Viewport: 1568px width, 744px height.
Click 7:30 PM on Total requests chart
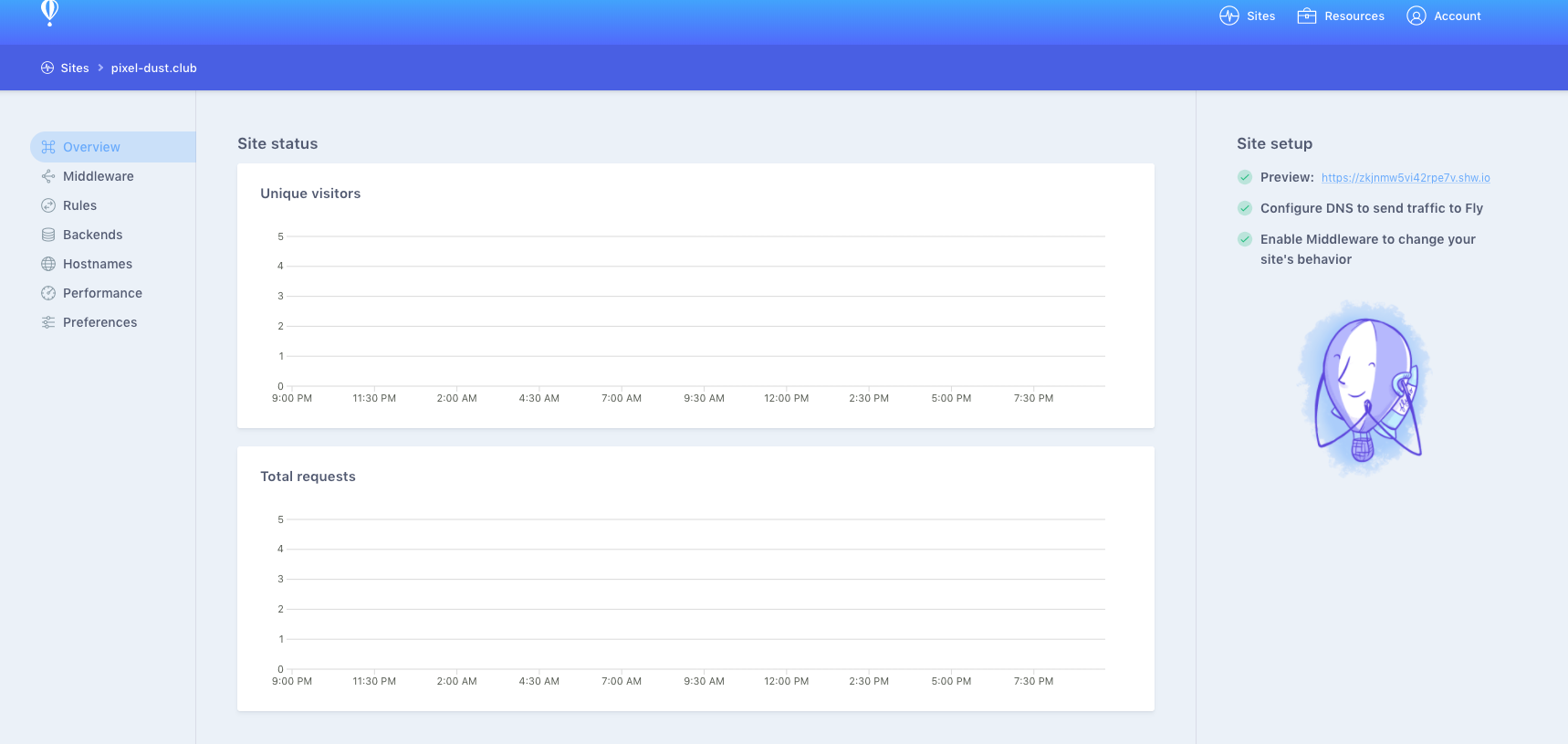click(x=1033, y=681)
